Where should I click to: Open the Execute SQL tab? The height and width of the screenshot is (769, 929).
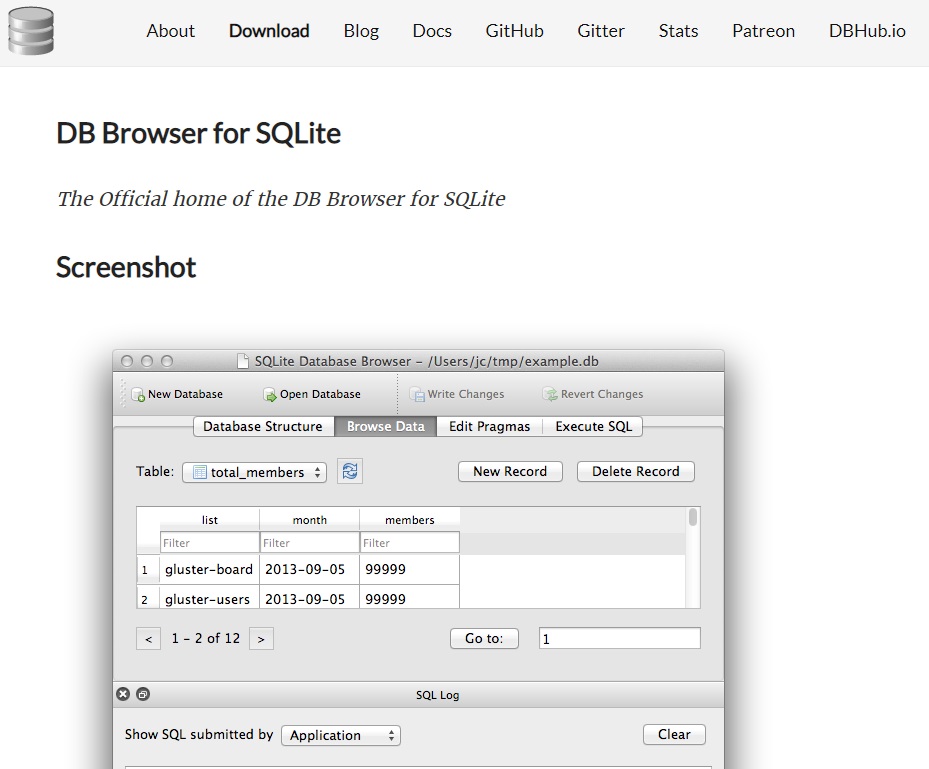pyautogui.click(x=593, y=427)
